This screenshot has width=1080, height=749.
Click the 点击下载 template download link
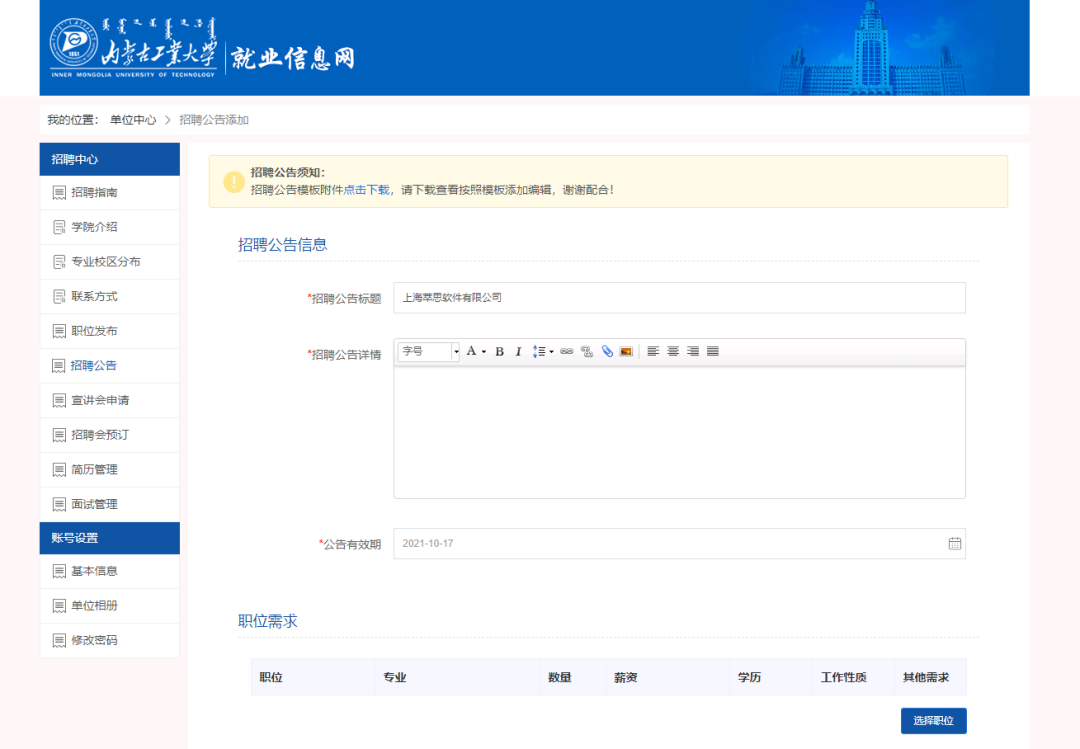point(367,189)
